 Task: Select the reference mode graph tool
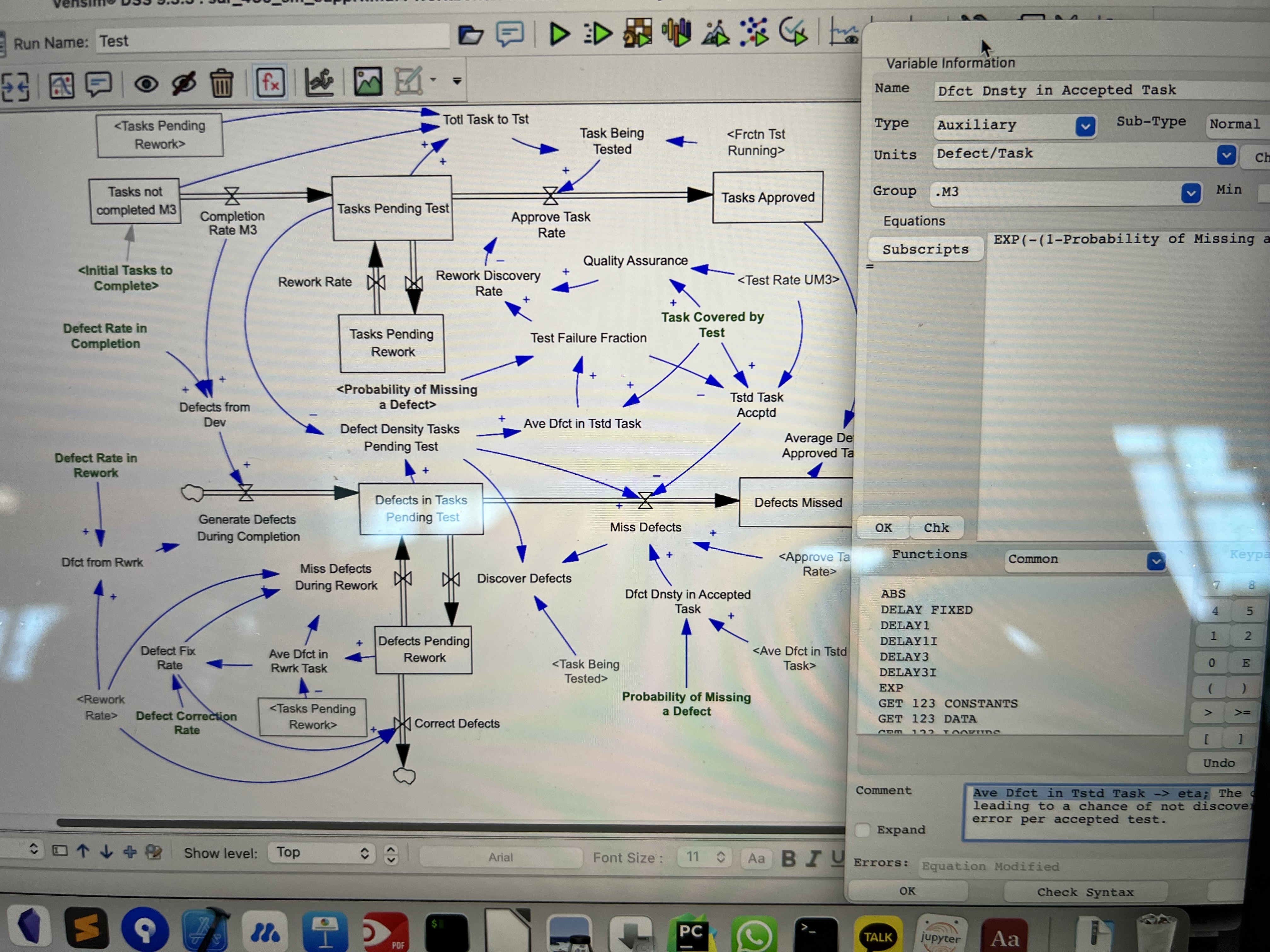[x=319, y=82]
